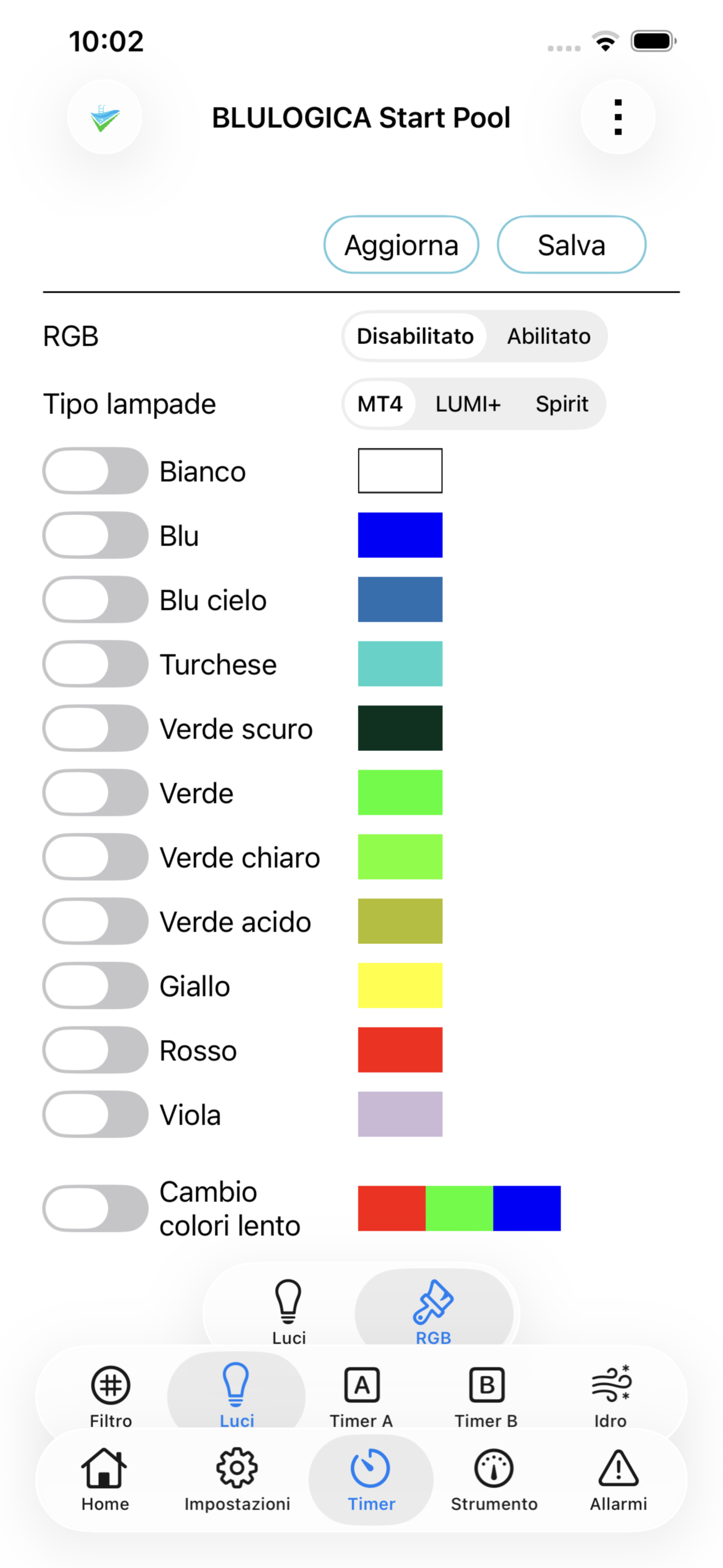Select Abilitato for RGB
Image resolution: width=723 pixels, height=1568 pixels.
(549, 336)
